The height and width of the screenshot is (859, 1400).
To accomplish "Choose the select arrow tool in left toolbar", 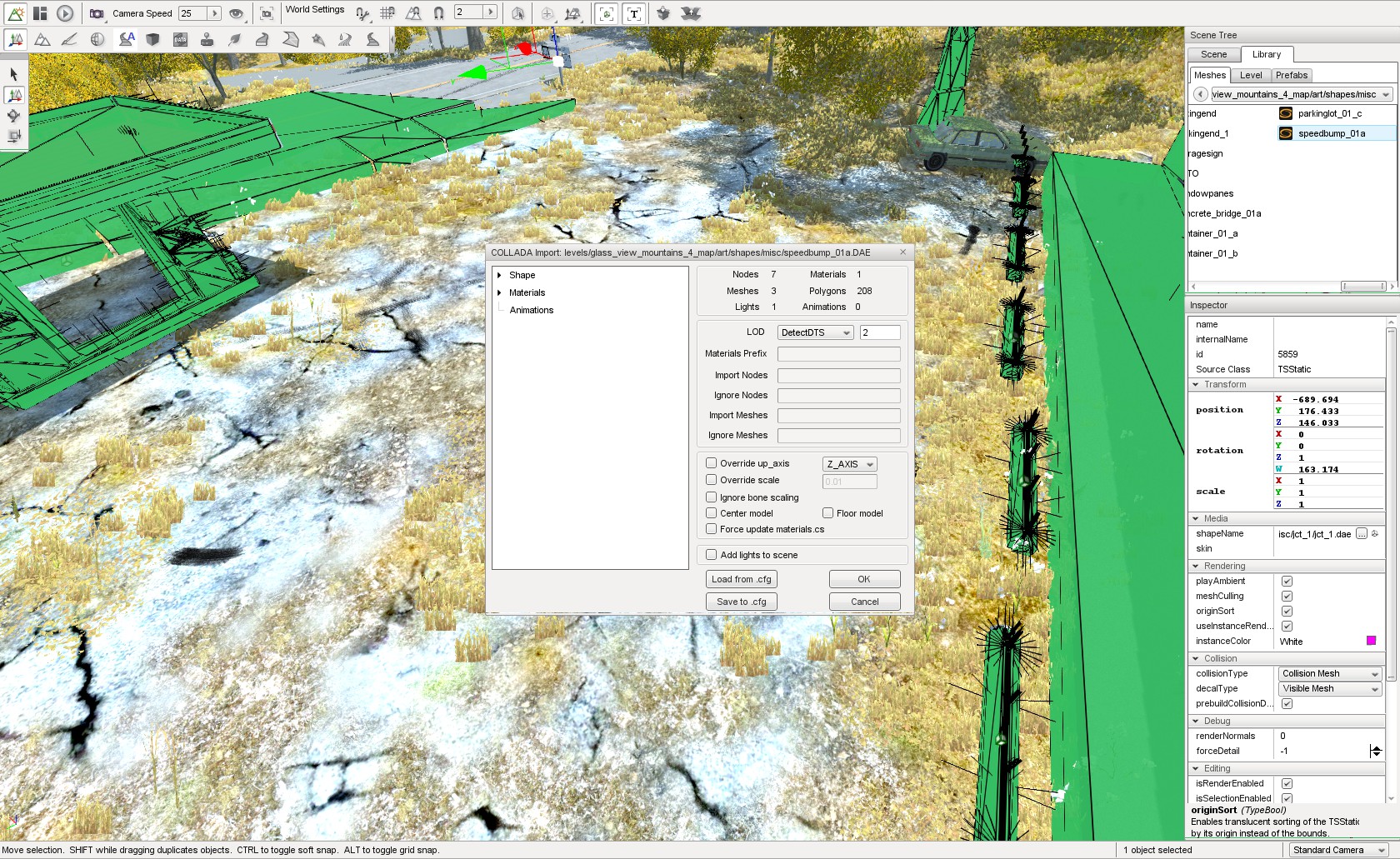I will [14, 74].
